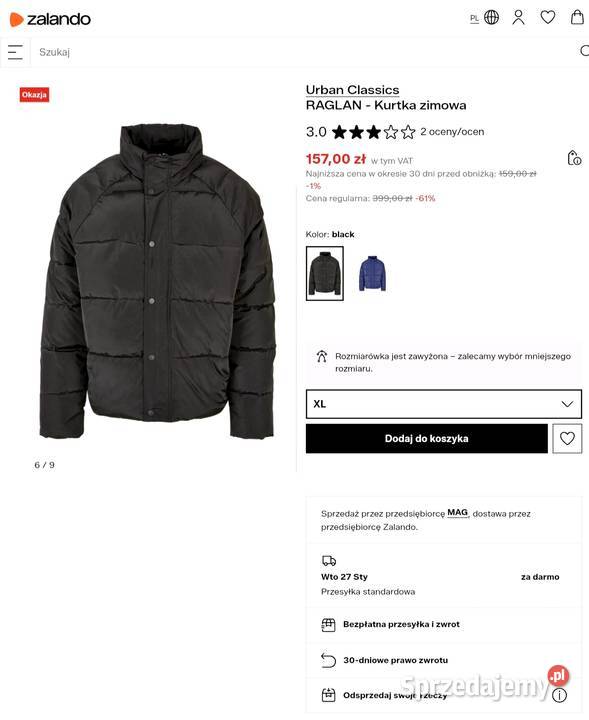Open the 2 oceny/ocen ratings
589x720 pixels.
click(x=452, y=132)
